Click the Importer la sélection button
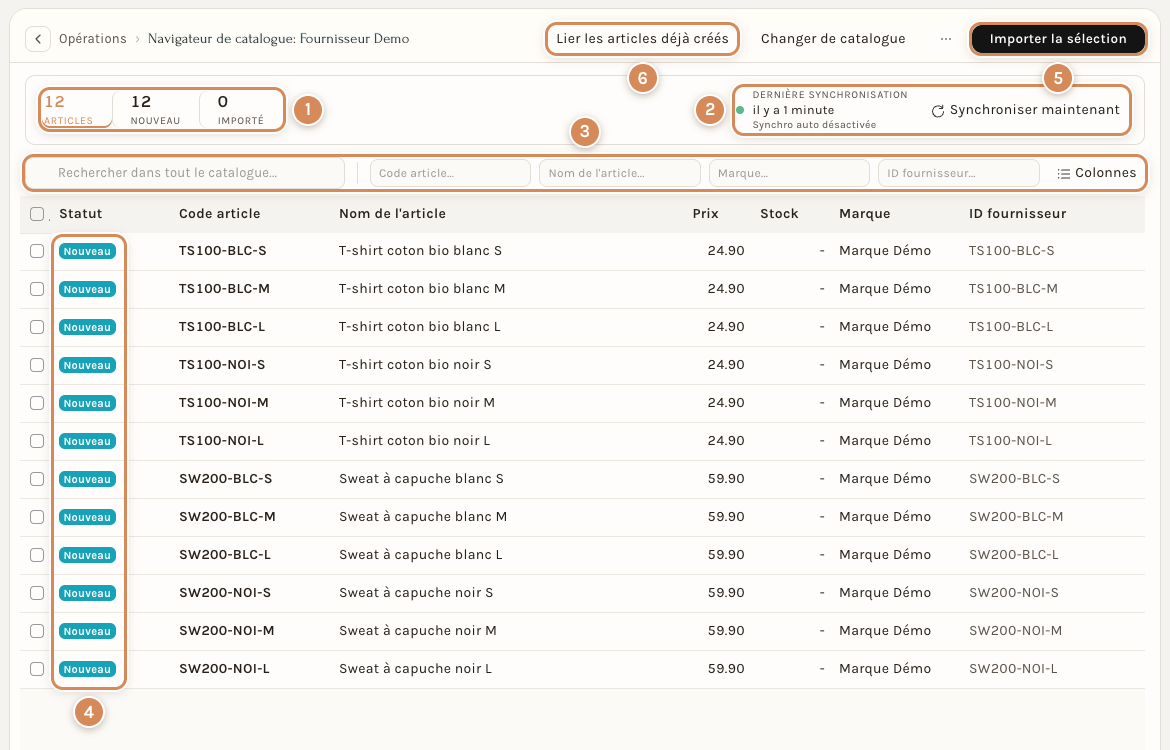The image size is (1170, 750). (1058, 39)
